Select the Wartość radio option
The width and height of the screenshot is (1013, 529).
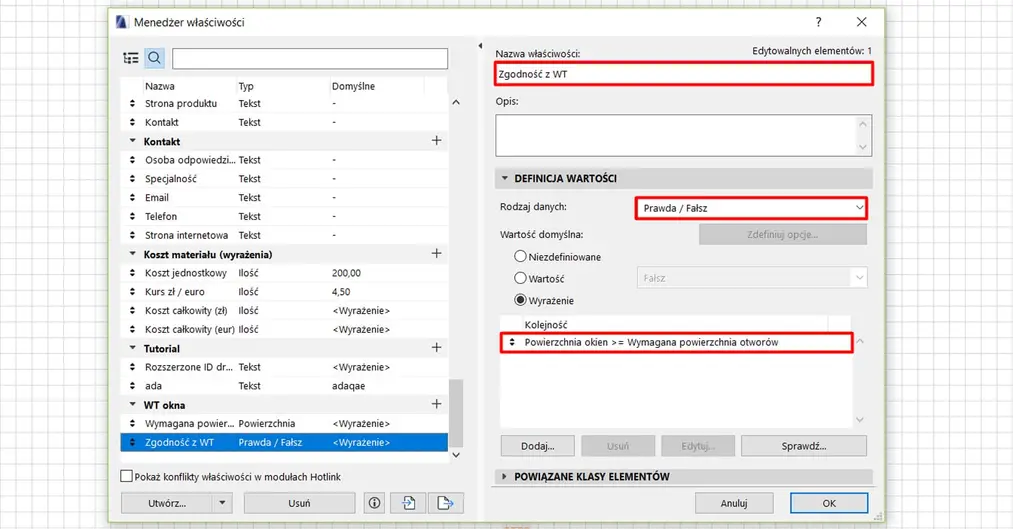point(520,278)
